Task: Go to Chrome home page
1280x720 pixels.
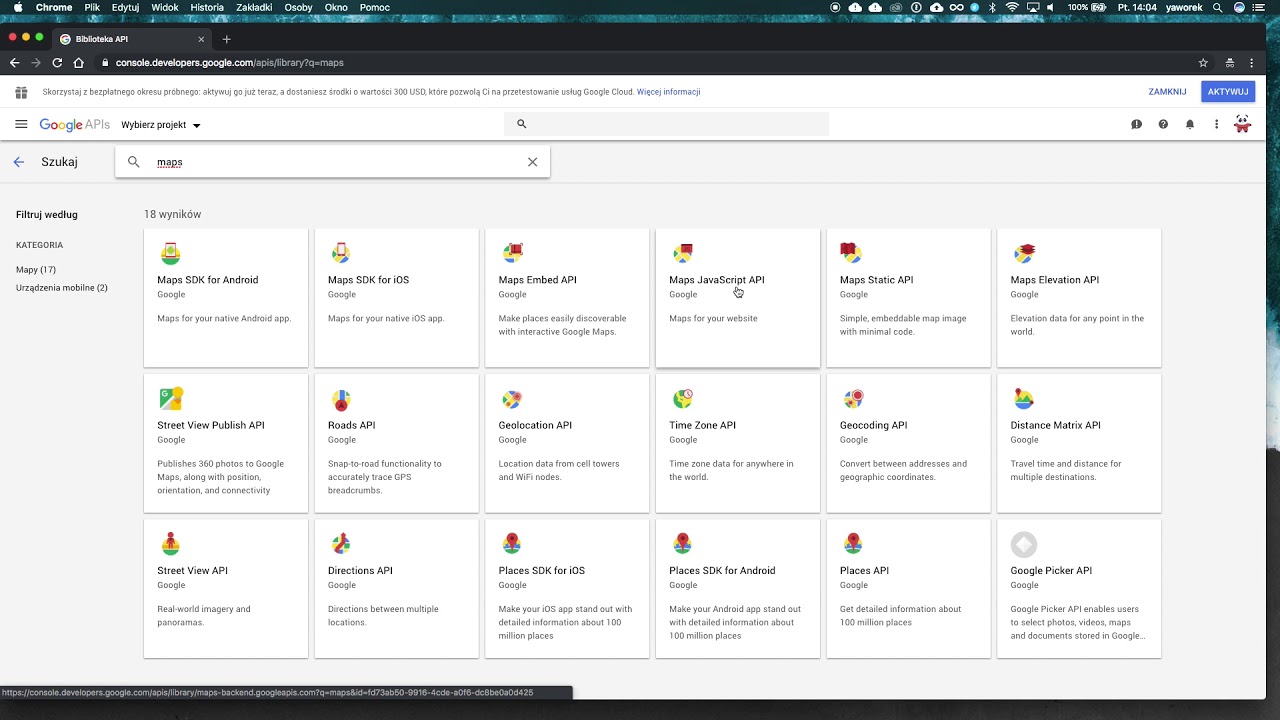Action: tap(79, 63)
